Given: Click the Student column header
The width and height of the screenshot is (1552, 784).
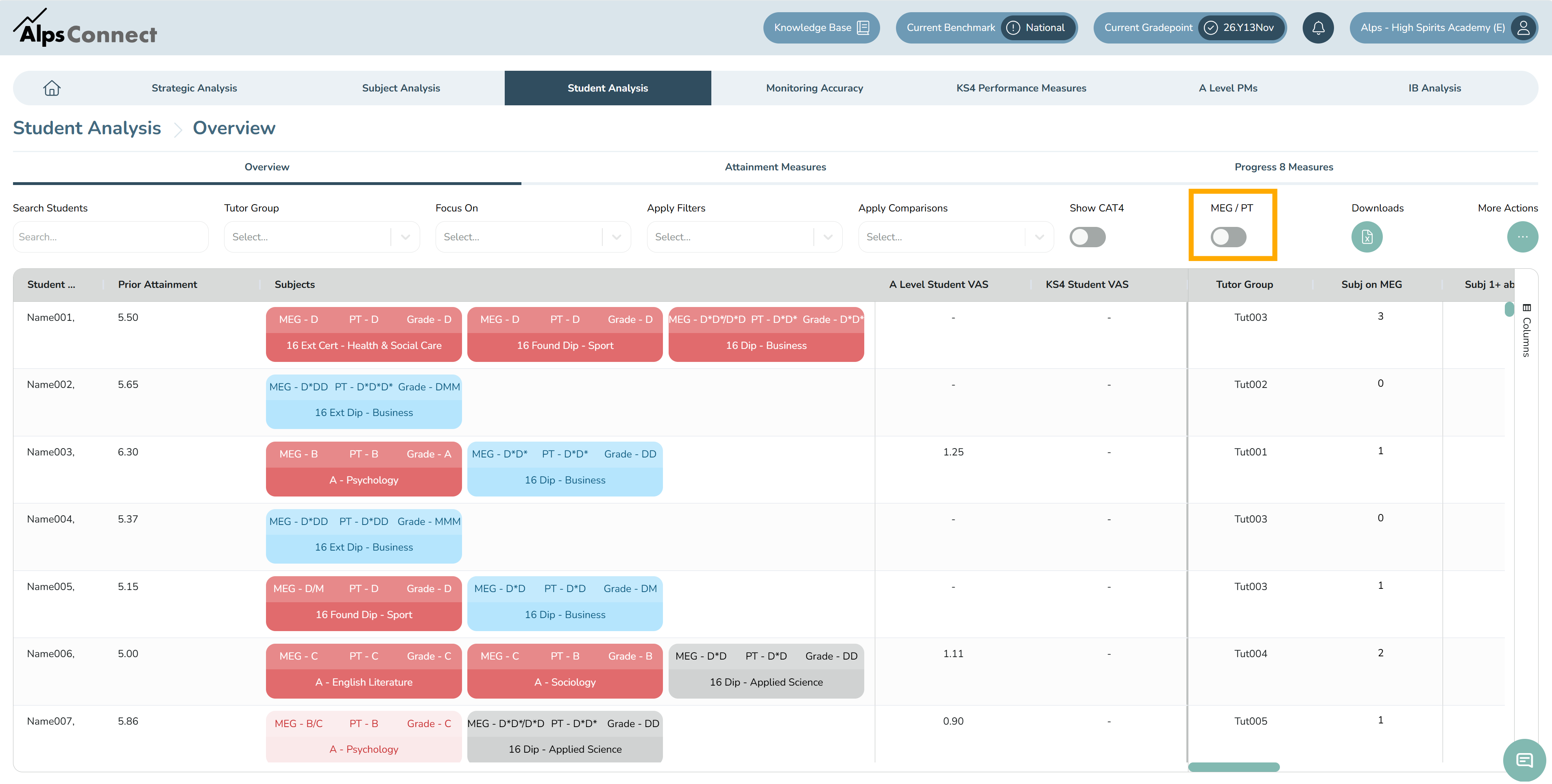Looking at the screenshot, I should 51,285.
